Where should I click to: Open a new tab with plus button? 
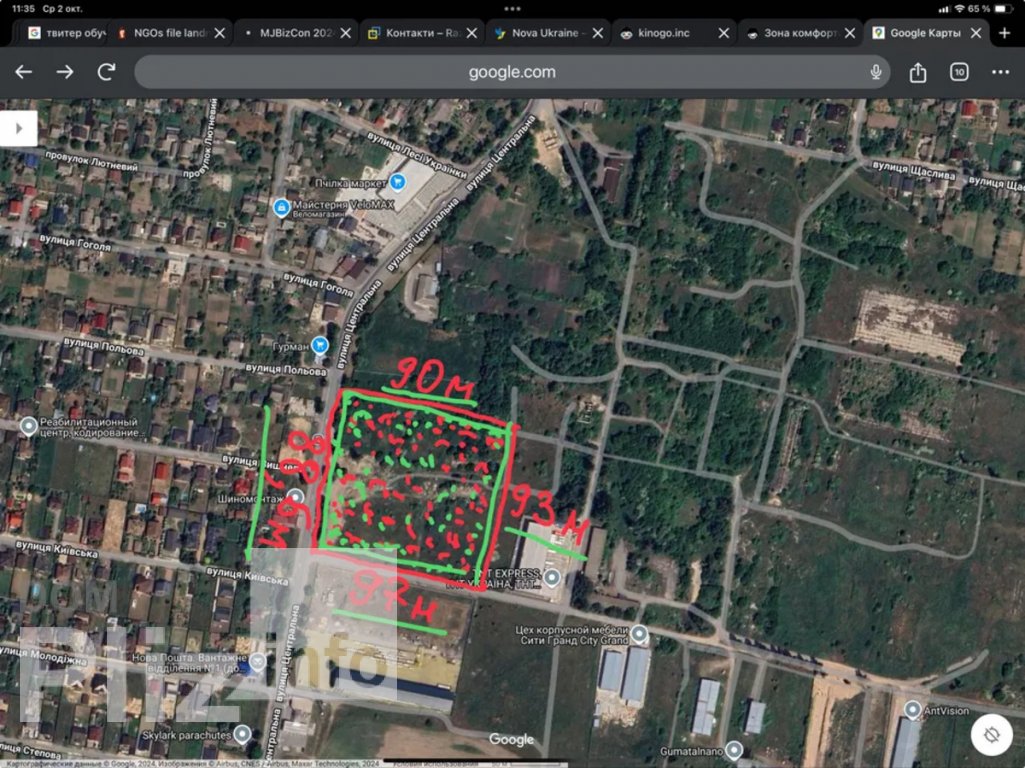point(1005,33)
